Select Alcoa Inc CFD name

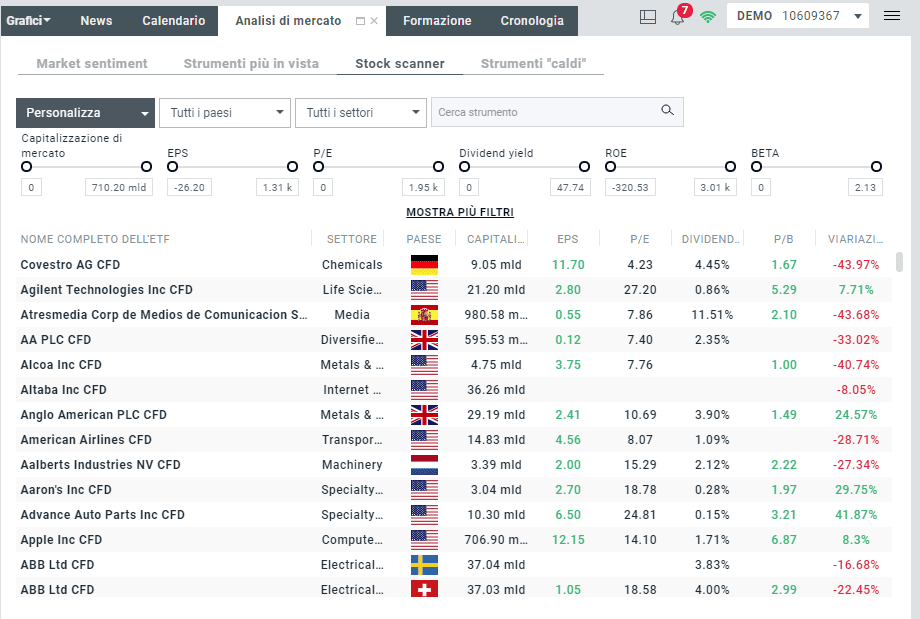pos(61,365)
